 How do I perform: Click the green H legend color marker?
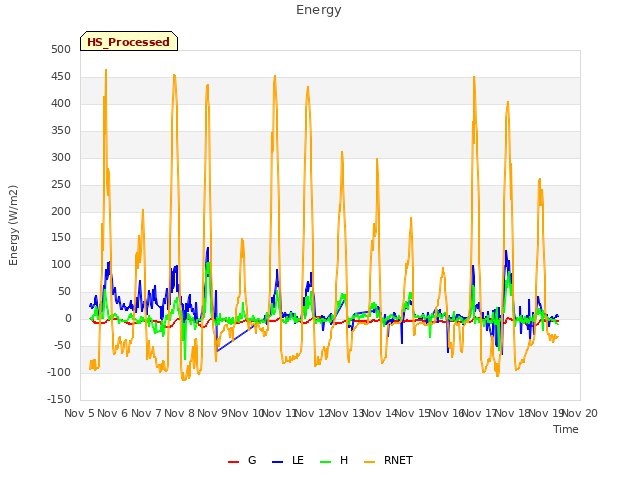pos(326,462)
